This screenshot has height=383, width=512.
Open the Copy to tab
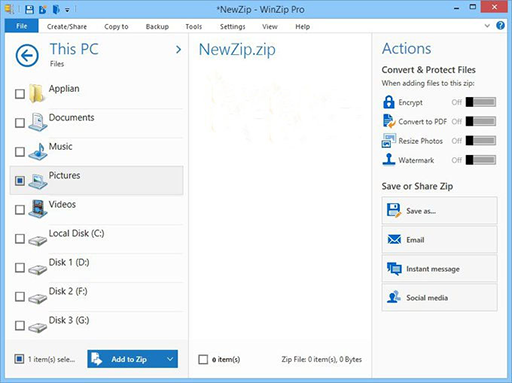point(116,26)
